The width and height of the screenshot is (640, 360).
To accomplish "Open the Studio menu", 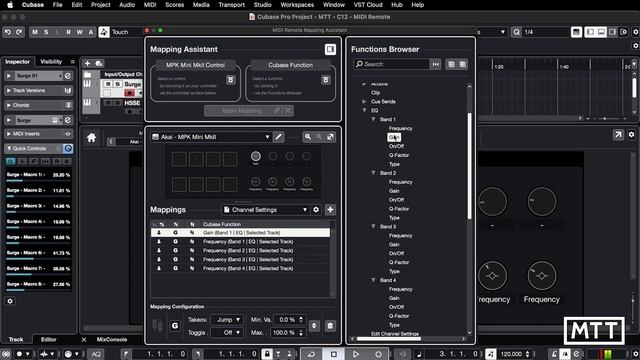I will (x=262, y=5).
